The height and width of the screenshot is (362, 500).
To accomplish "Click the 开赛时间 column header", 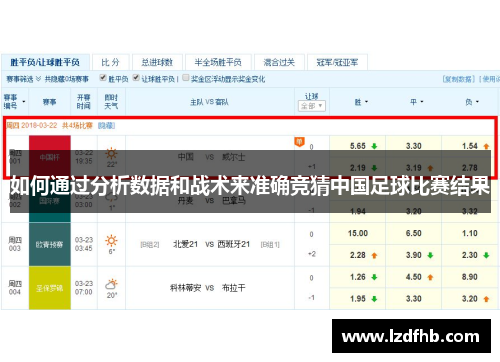I will tap(84, 102).
